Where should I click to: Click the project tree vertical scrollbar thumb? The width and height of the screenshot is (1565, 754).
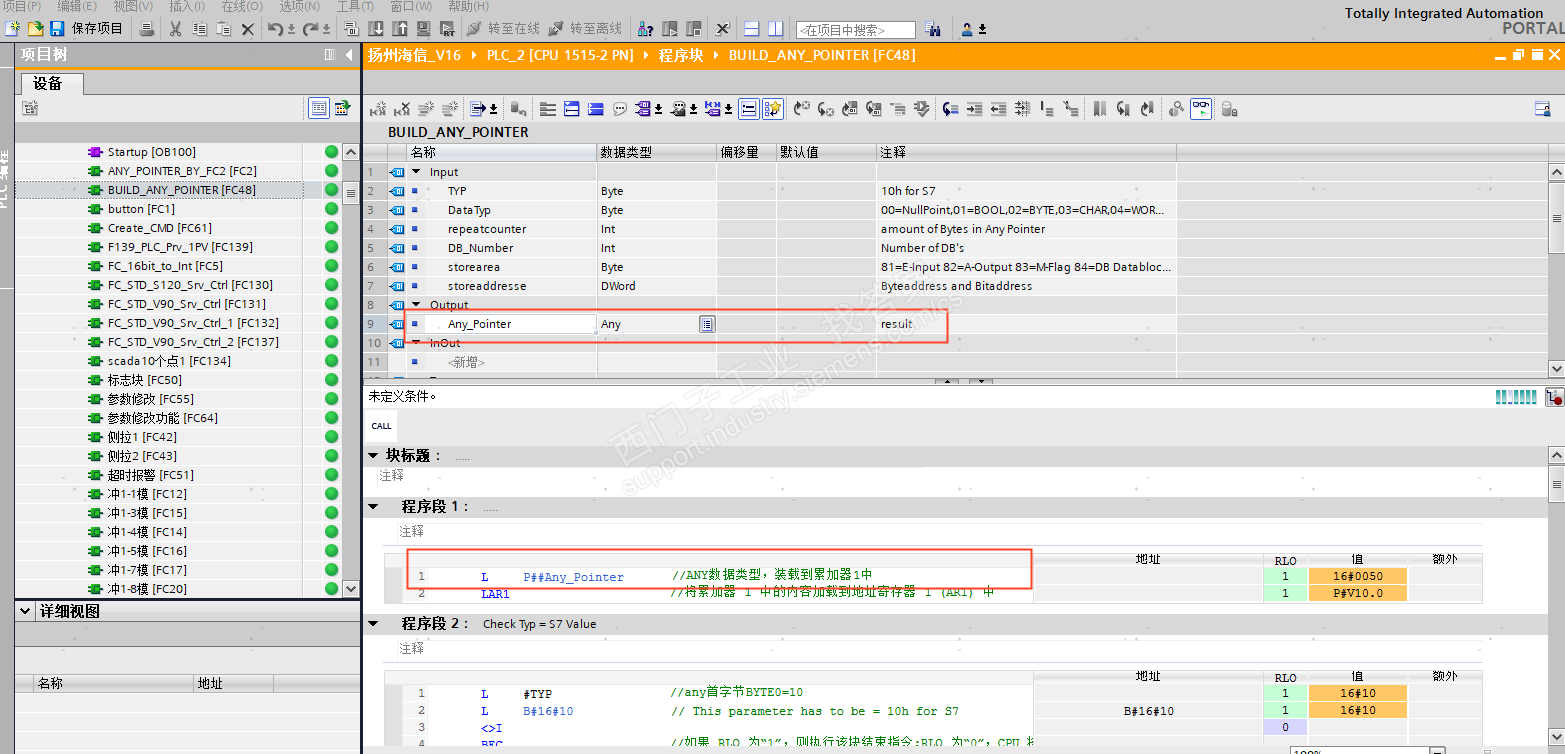pyautogui.click(x=350, y=193)
